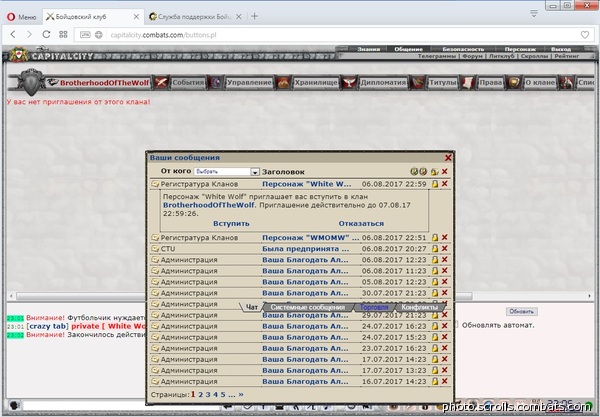The width and height of the screenshot is (600, 417).
Task: Go to messages page 2
Action: pos(200,394)
